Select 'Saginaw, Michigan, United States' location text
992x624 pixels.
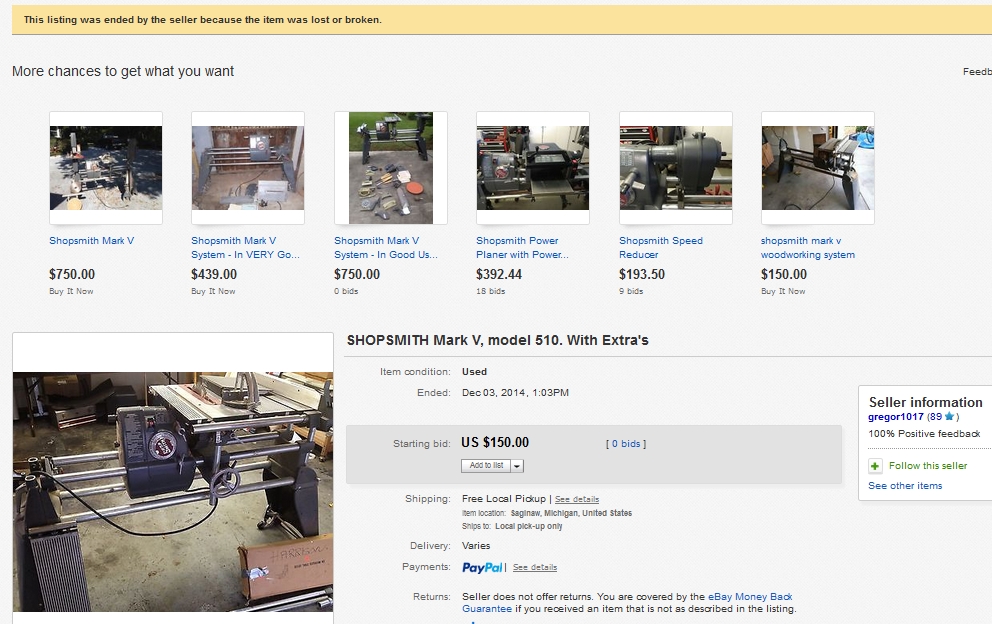click(571, 513)
